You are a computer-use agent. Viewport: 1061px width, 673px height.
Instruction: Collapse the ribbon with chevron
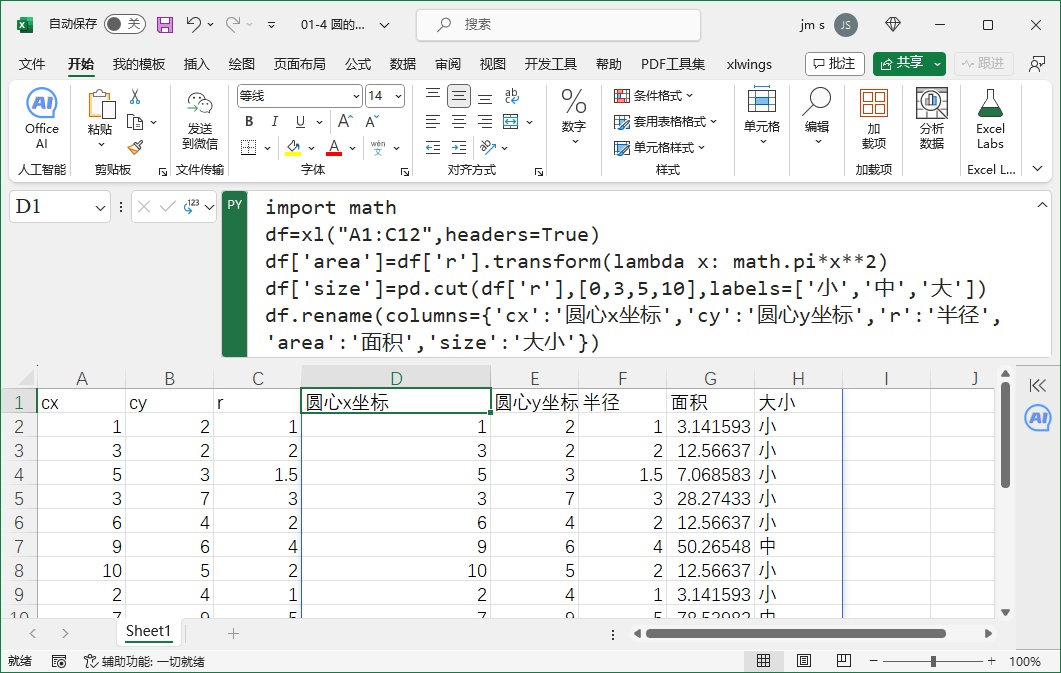(x=1037, y=168)
